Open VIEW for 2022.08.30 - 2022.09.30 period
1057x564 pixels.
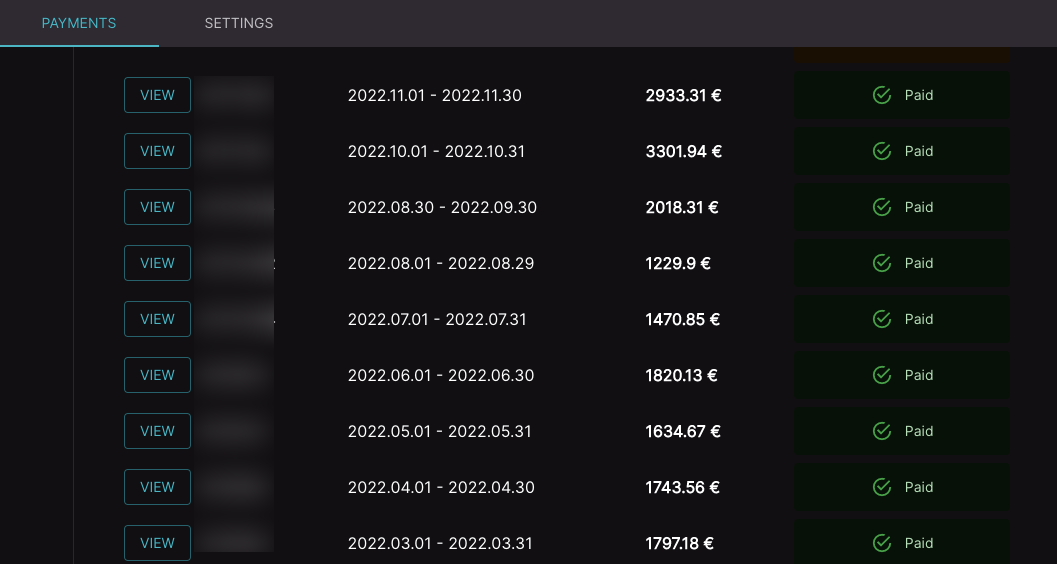pos(157,207)
